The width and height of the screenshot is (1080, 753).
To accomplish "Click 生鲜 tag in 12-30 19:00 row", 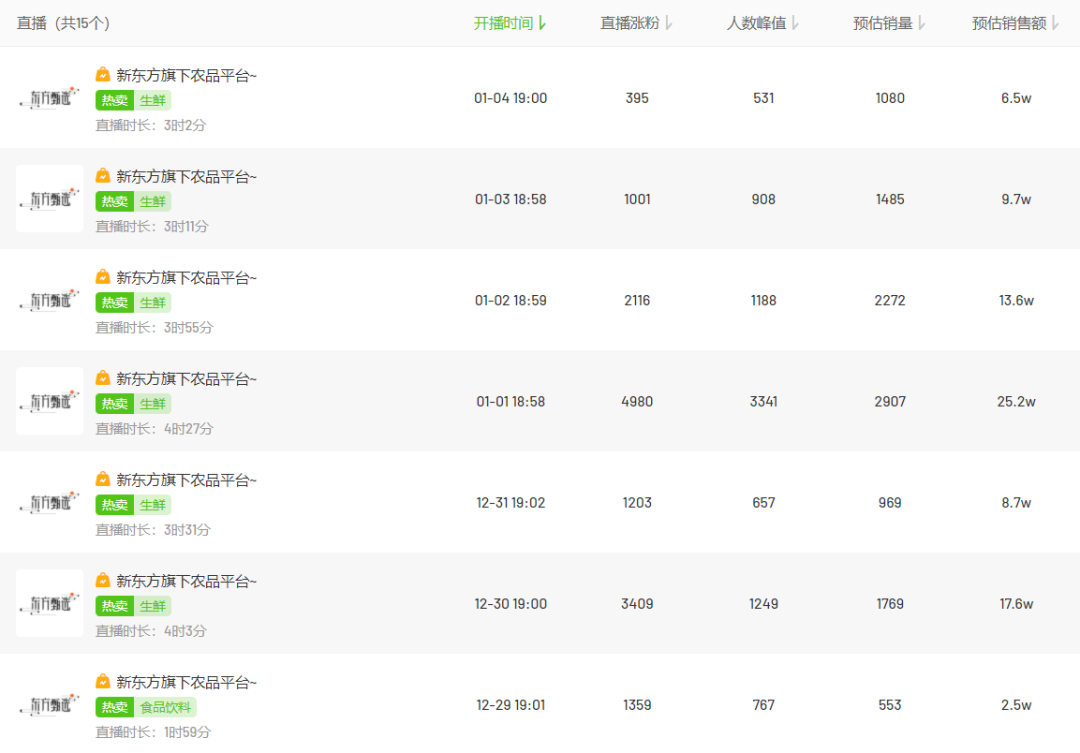I will click(x=153, y=606).
